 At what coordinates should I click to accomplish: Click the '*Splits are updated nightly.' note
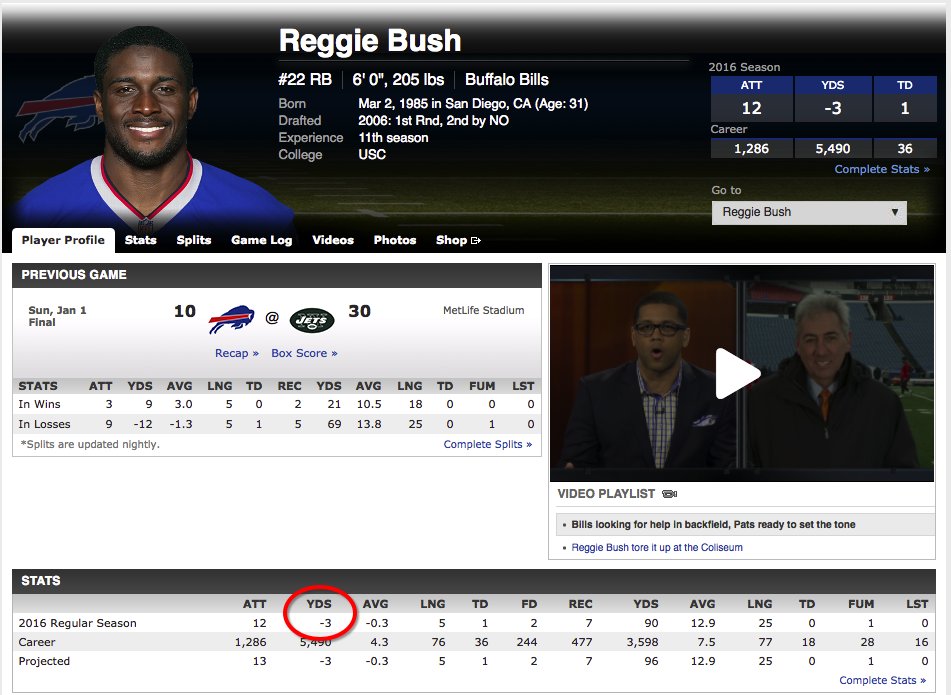90,444
